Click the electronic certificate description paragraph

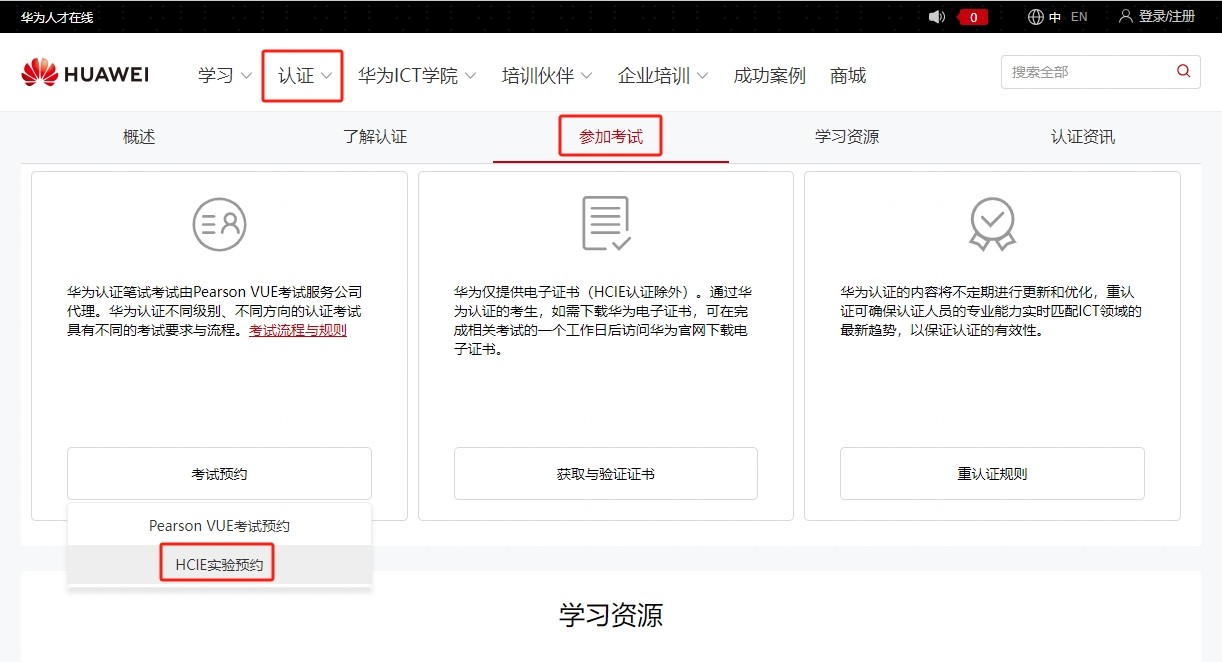603,321
